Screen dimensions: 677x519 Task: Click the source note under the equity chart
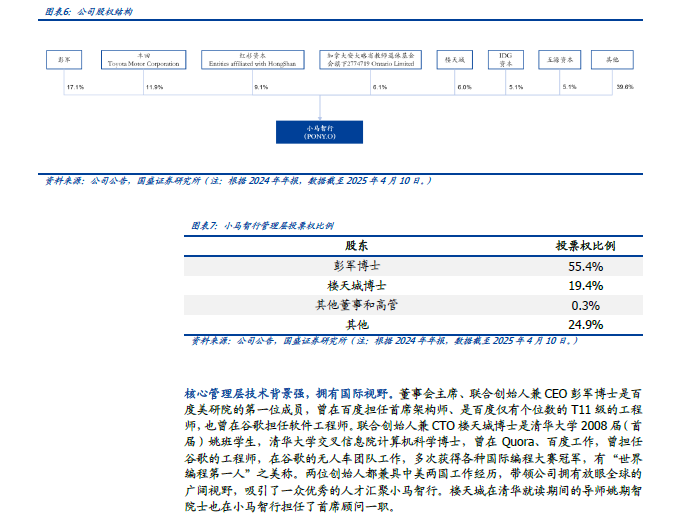(238, 181)
